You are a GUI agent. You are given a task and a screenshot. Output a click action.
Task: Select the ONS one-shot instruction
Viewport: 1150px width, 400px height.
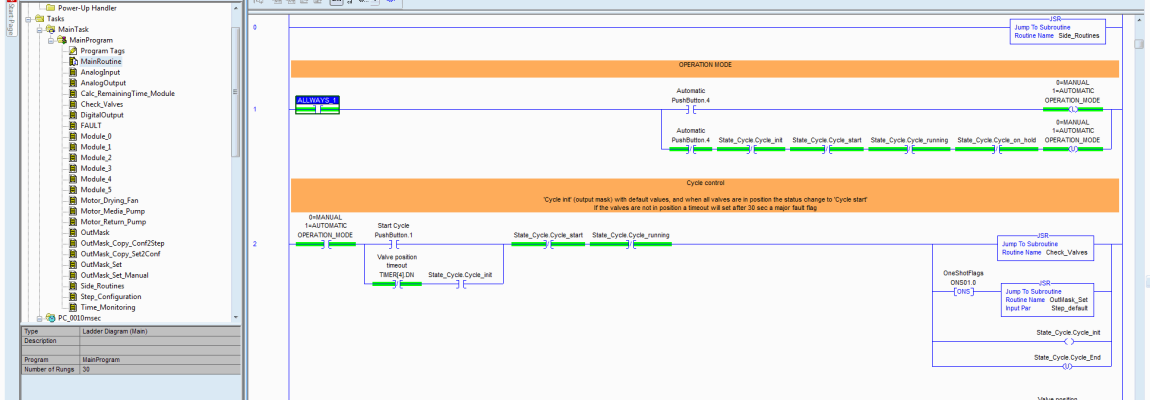(x=963, y=291)
